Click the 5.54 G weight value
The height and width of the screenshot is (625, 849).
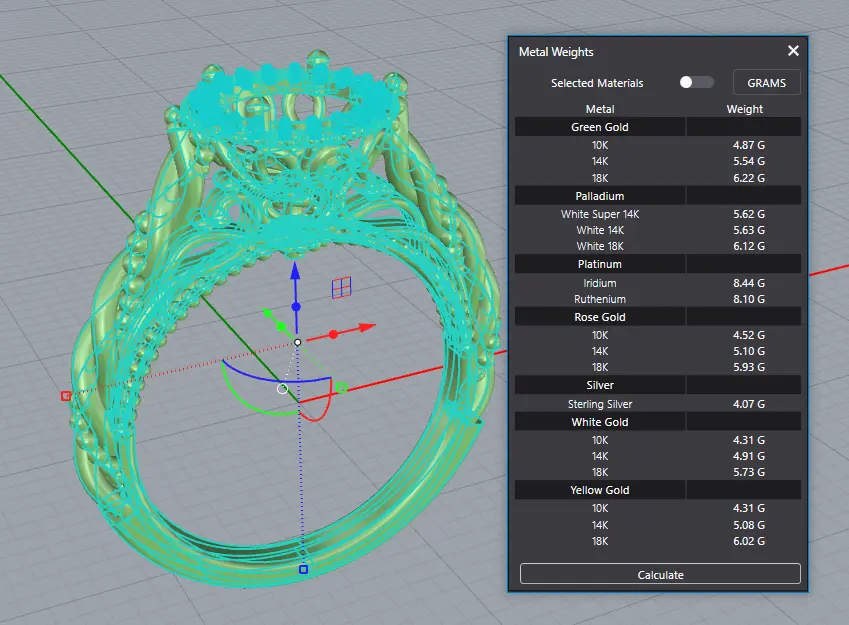[749, 161]
